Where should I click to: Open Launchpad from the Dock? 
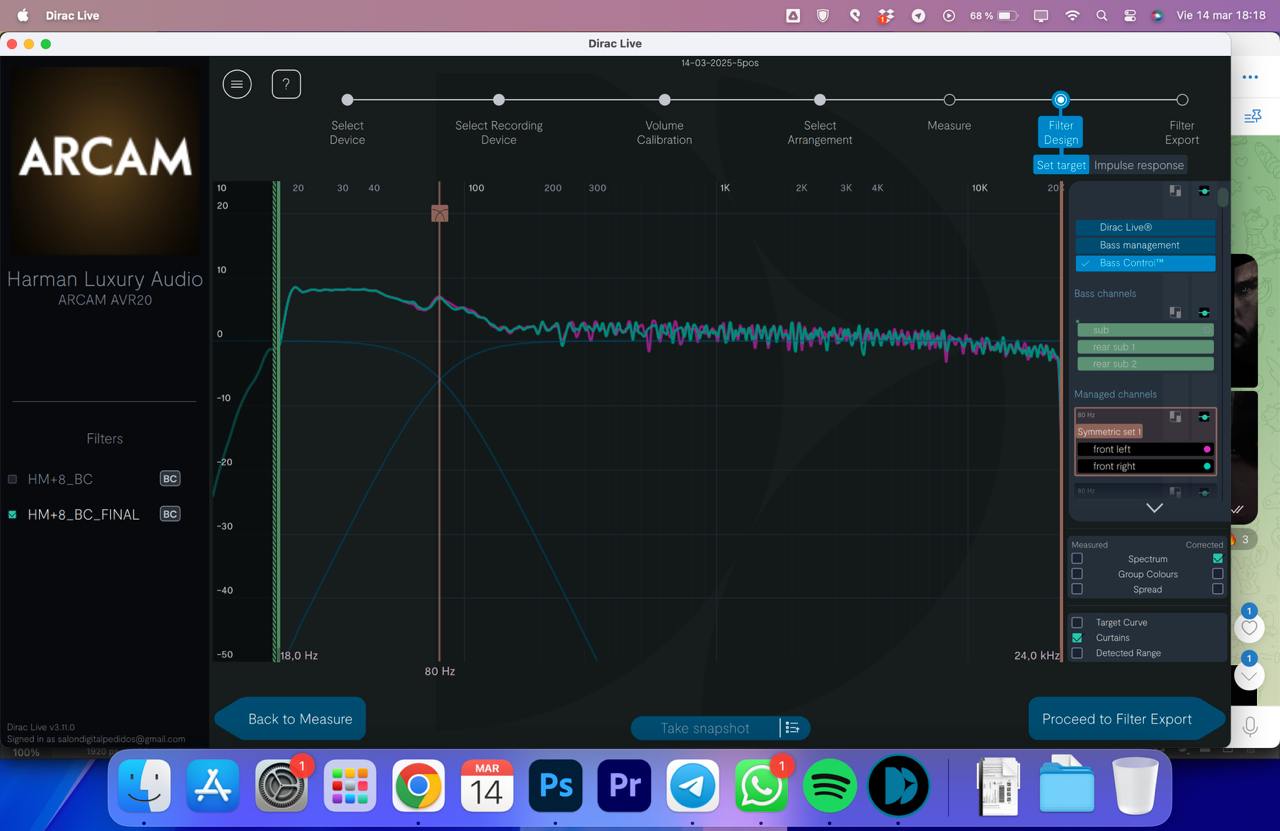pos(350,786)
